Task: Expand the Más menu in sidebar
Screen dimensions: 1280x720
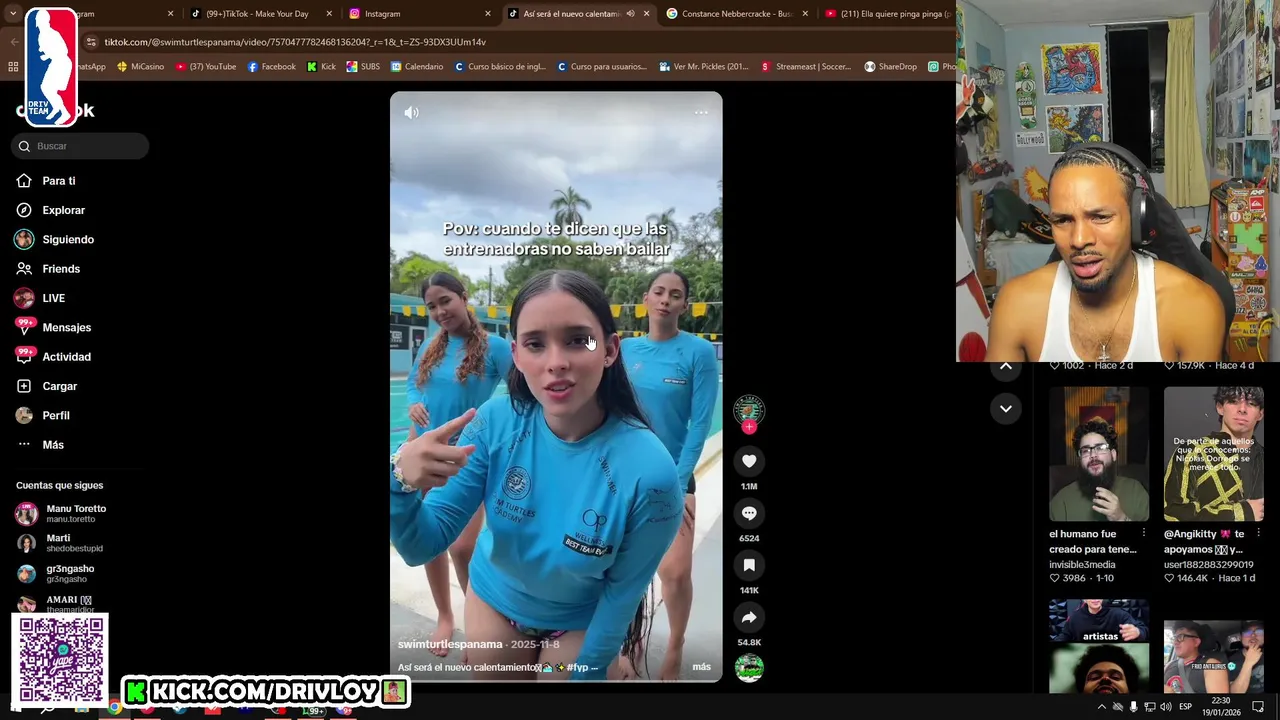Action: click(52, 445)
